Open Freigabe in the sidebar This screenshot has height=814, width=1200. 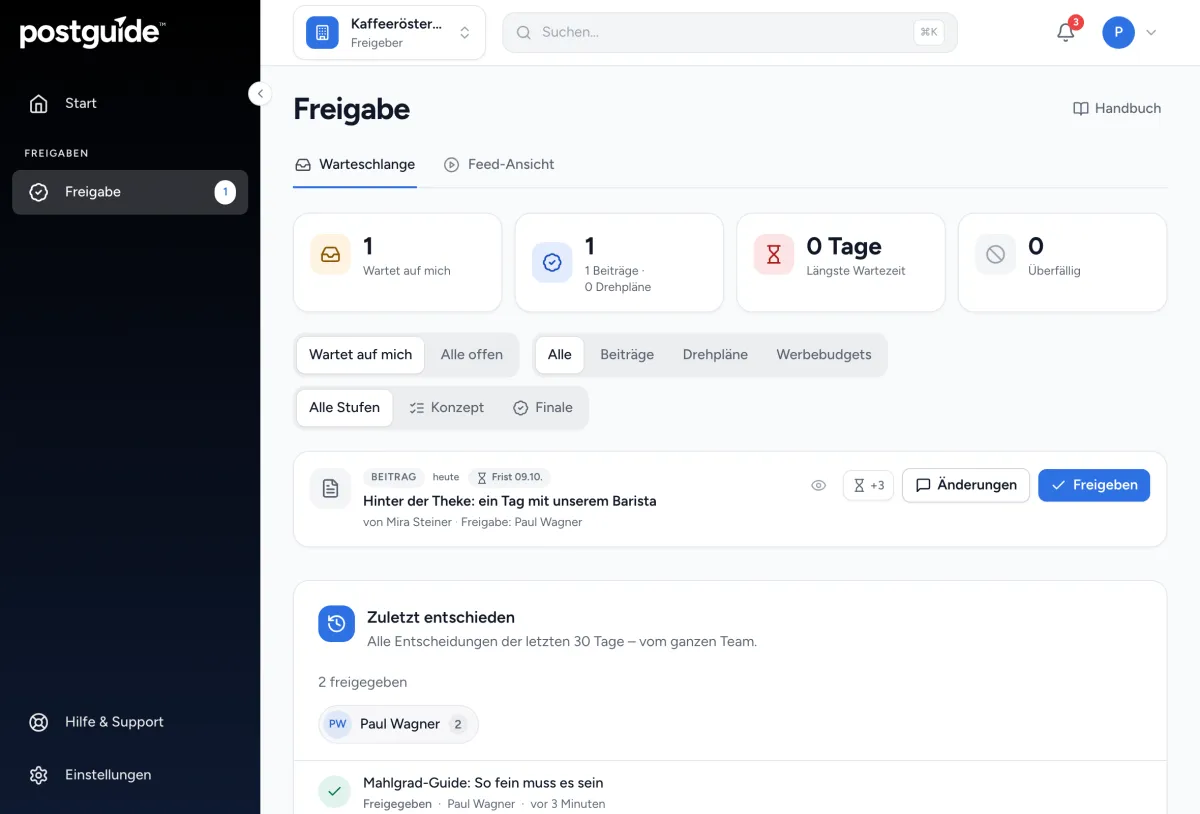click(130, 192)
